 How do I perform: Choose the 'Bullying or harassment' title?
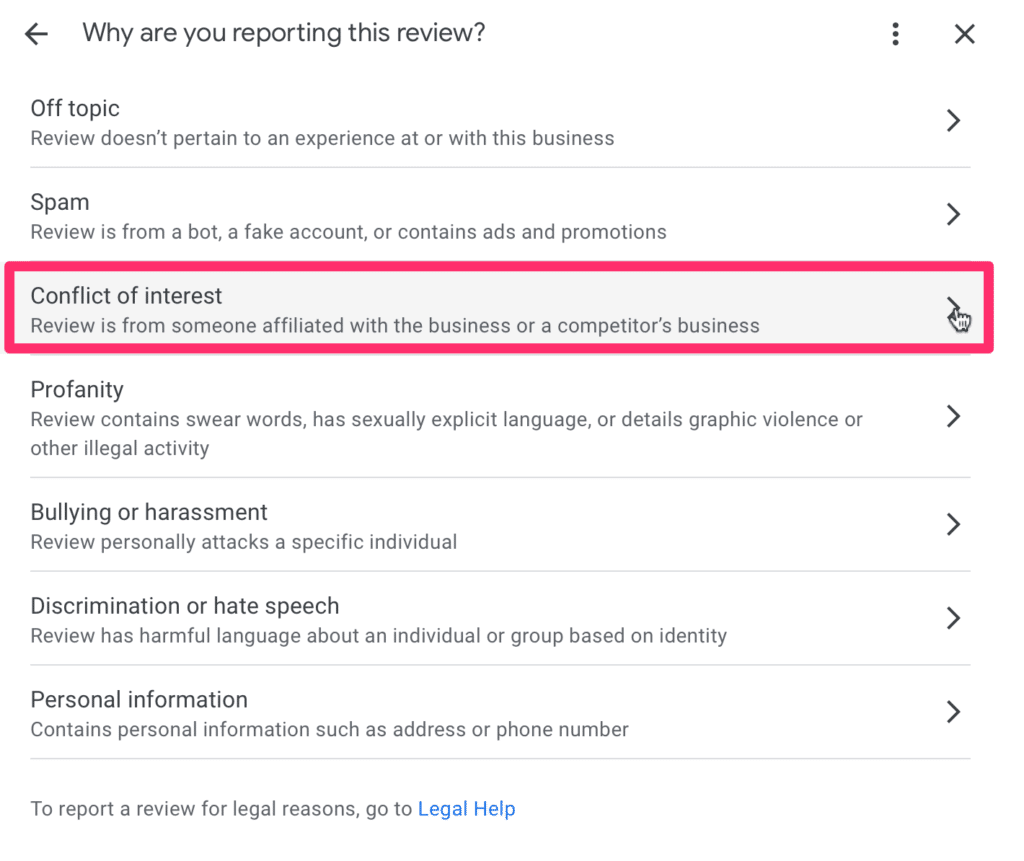click(x=149, y=512)
